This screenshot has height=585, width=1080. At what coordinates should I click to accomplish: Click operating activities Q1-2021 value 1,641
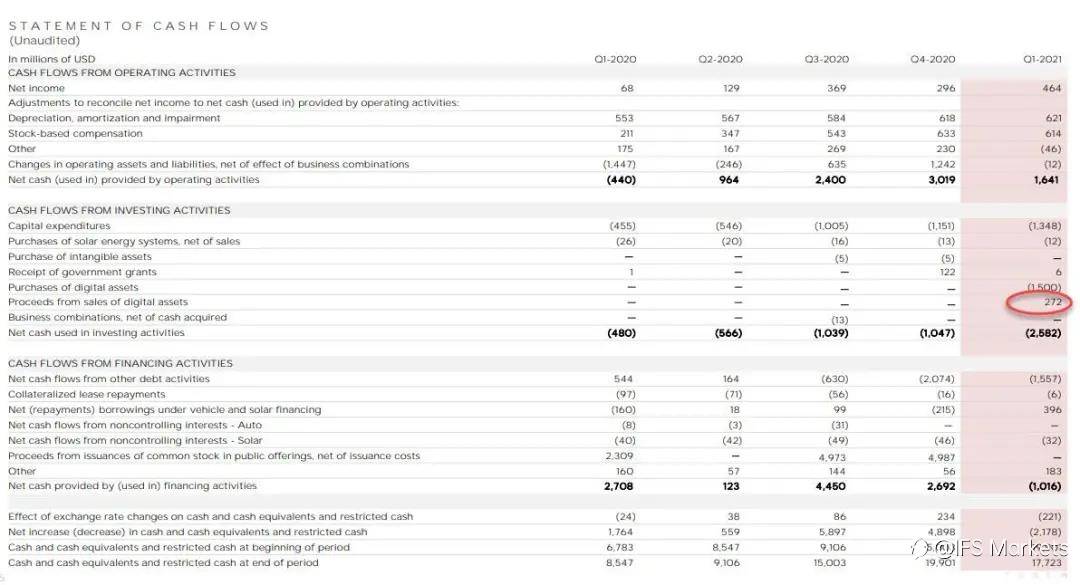coord(1046,180)
